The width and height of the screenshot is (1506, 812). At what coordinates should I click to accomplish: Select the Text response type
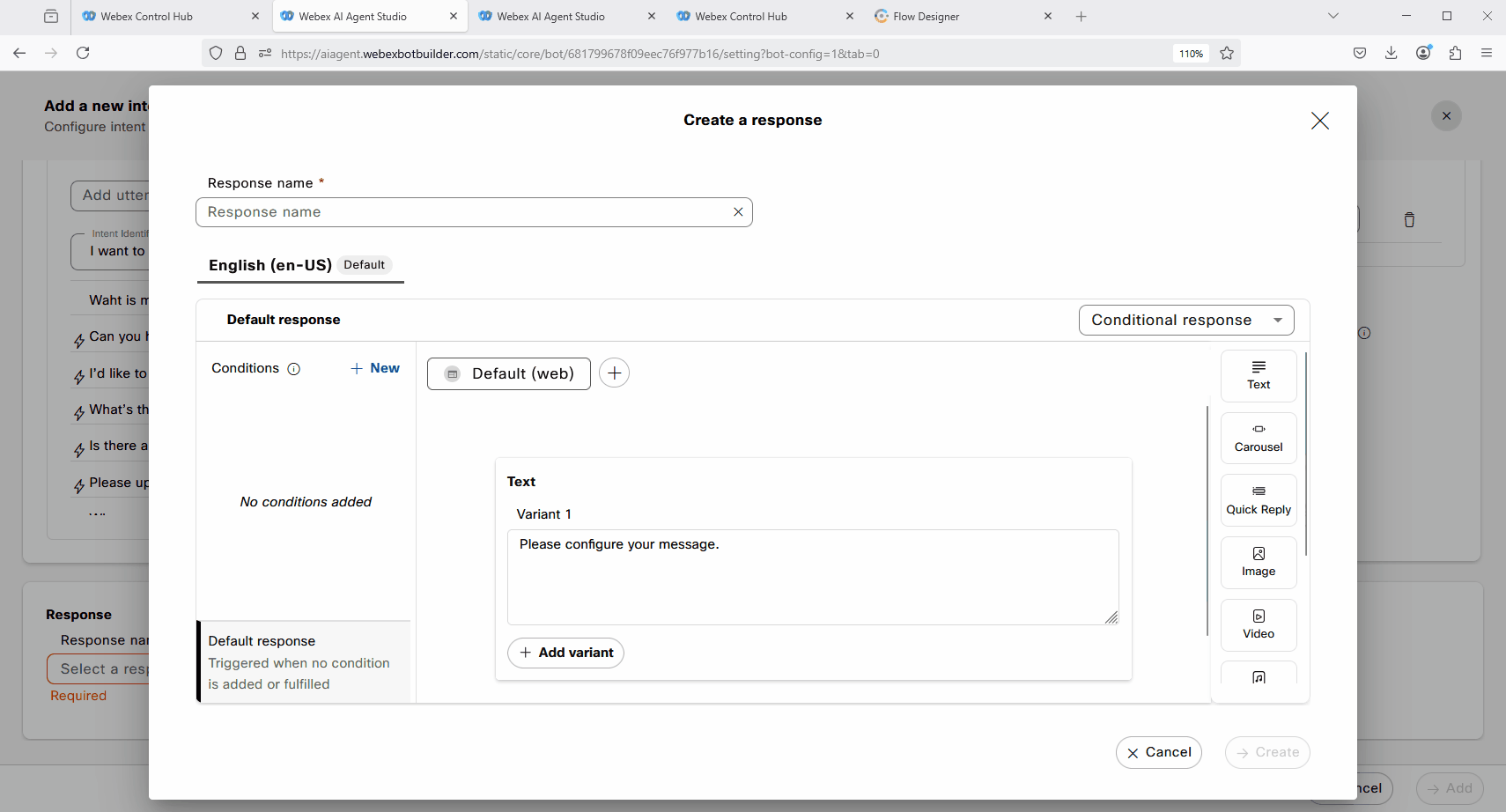click(1258, 375)
